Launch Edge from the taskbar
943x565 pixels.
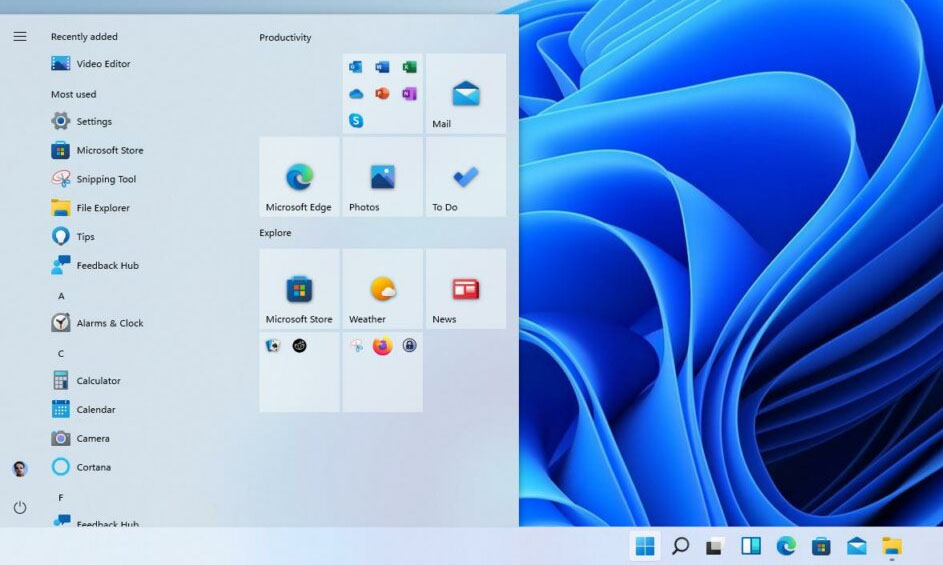pos(786,546)
